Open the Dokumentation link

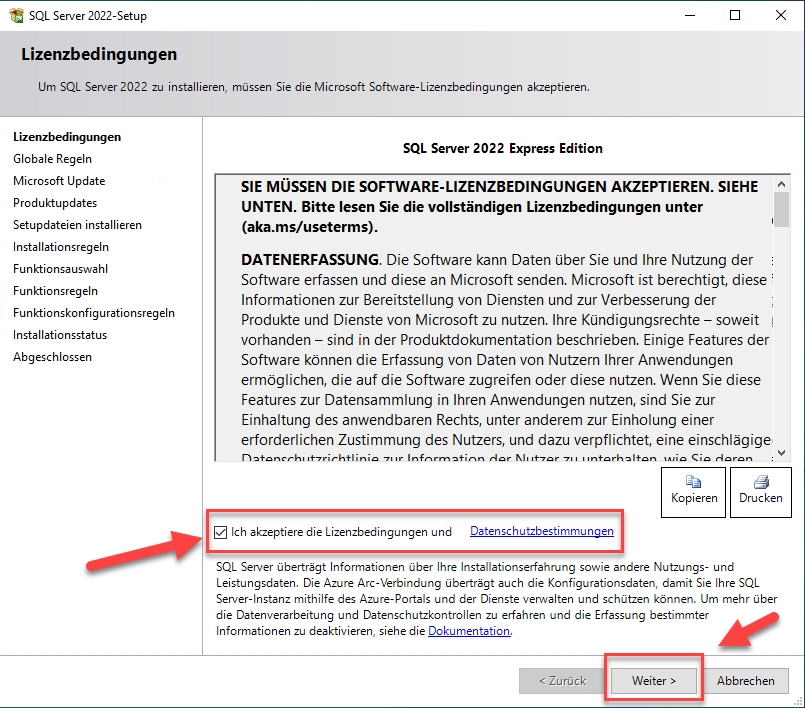(x=469, y=630)
